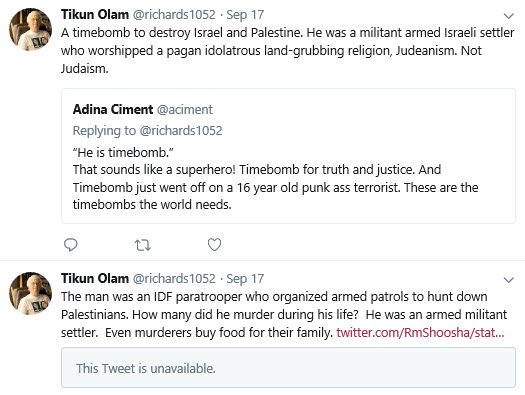Screen dimensions: 525x395
Task: Open first tweet's options chevron menu
Action: (509, 16)
